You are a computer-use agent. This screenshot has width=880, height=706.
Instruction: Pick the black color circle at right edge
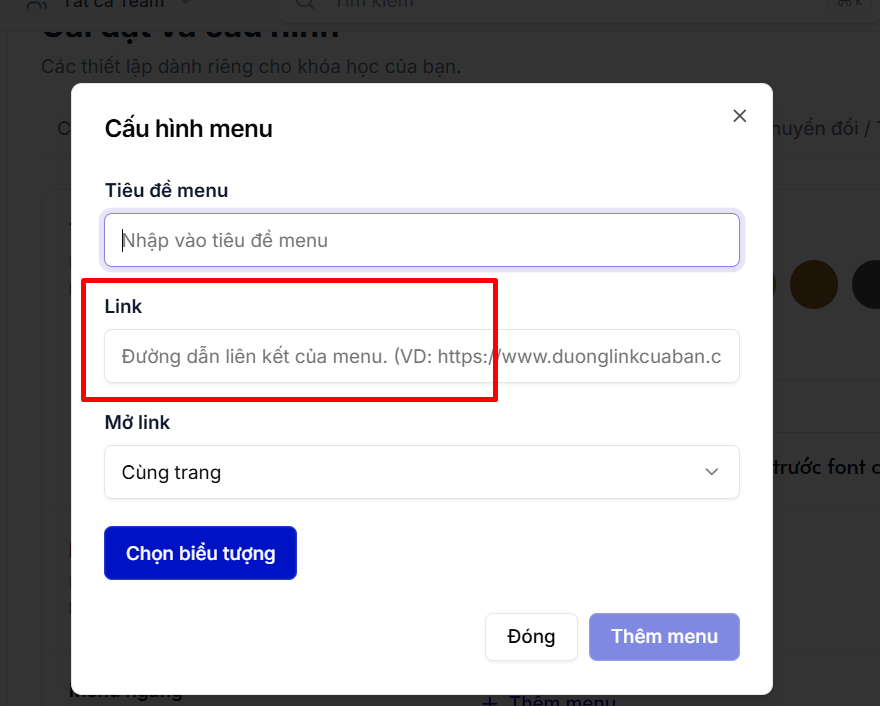click(x=867, y=285)
